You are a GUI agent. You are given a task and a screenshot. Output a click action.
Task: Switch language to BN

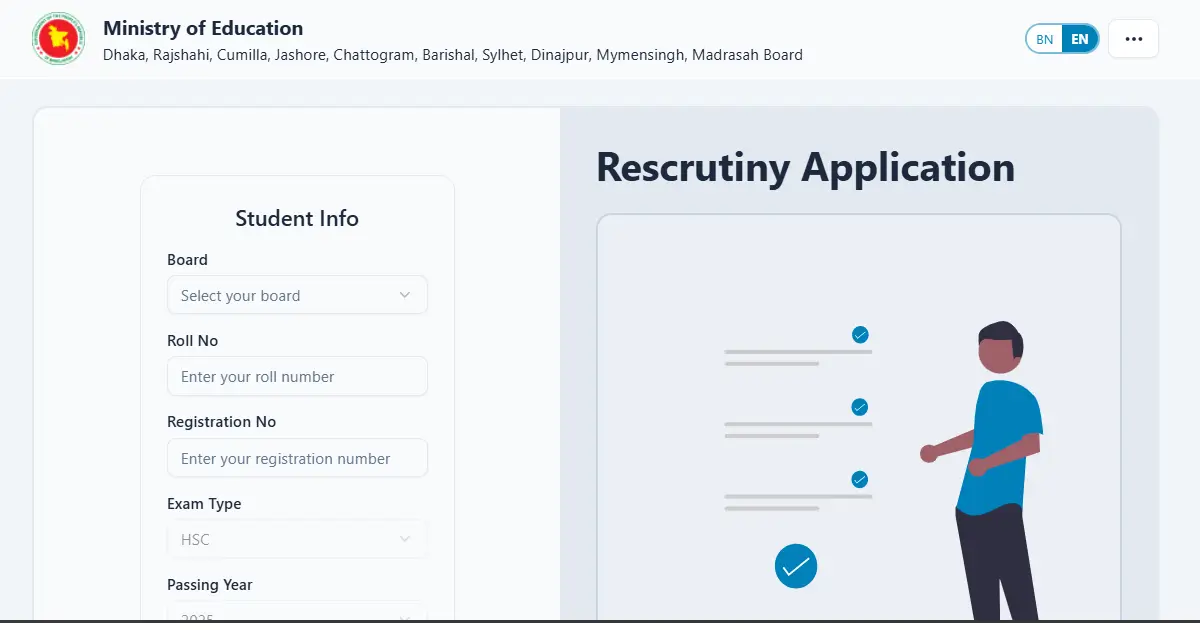coord(1044,39)
